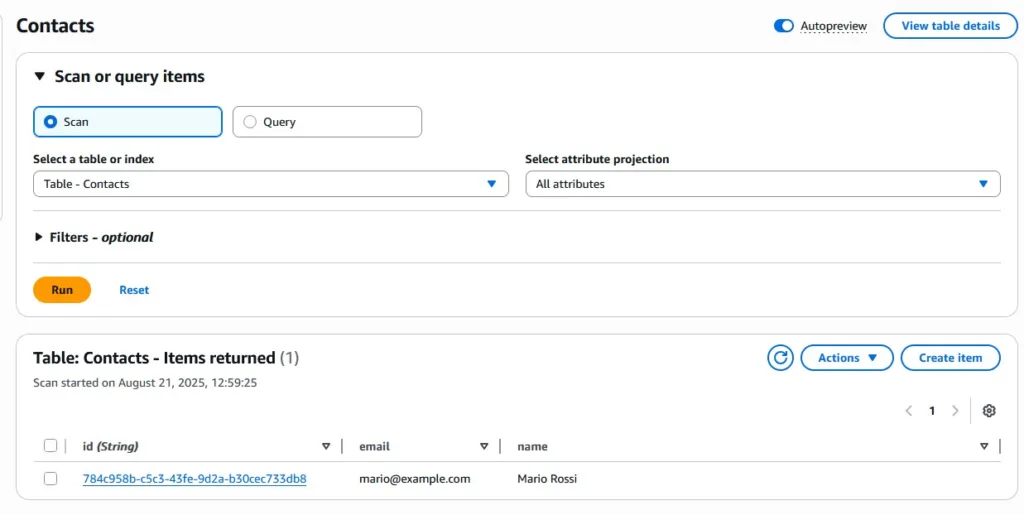1024x515 pixels.
Task: Go to next results page arrow
Action: pyautogui.click(x=955, y=411)
